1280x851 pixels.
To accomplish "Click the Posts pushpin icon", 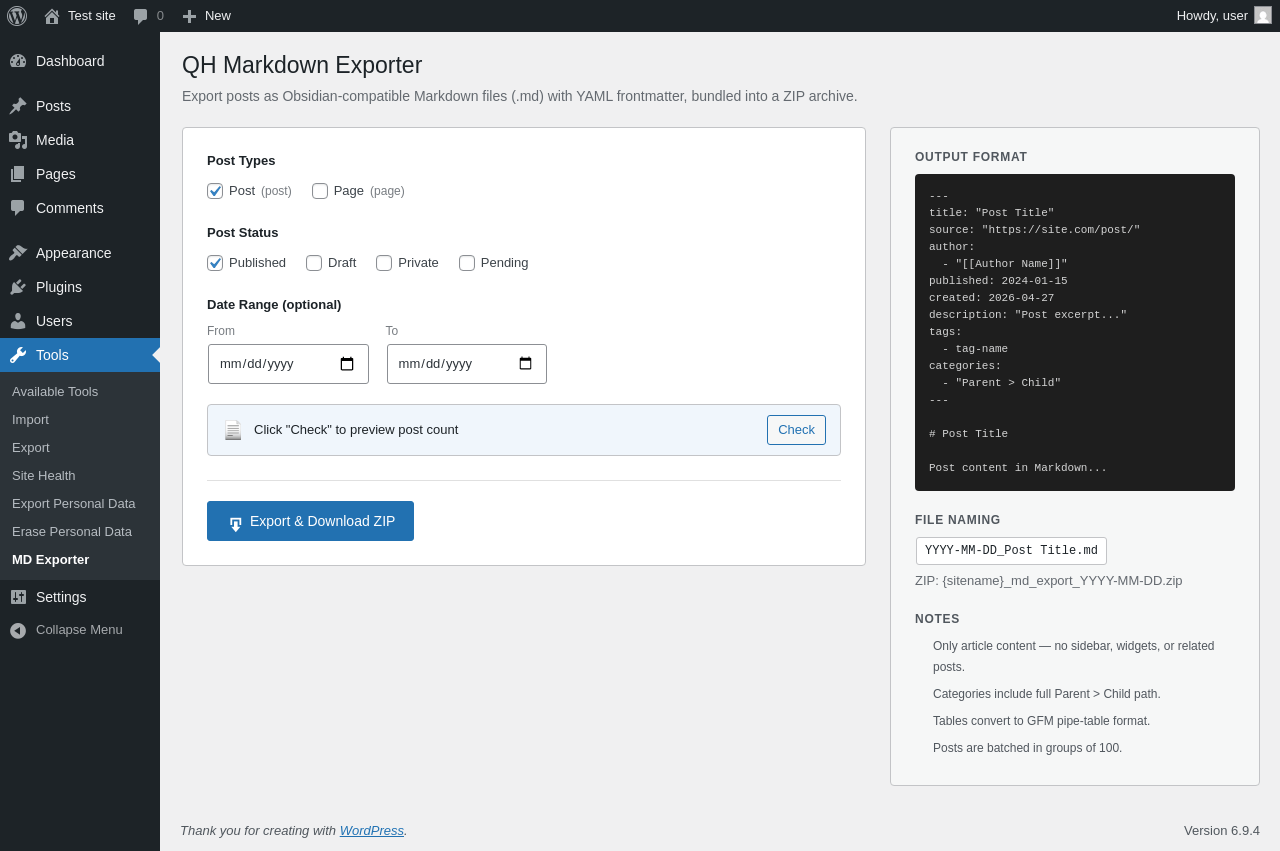I will pyautogui.click(x=18, y=106).
